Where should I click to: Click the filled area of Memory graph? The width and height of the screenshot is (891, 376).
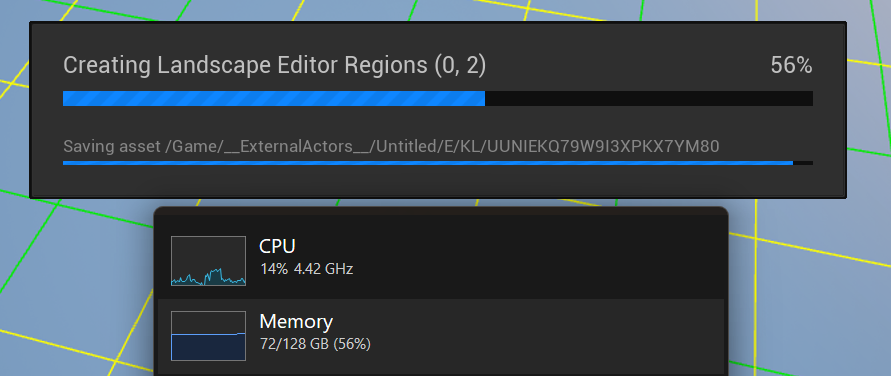[x=209, y=347]
